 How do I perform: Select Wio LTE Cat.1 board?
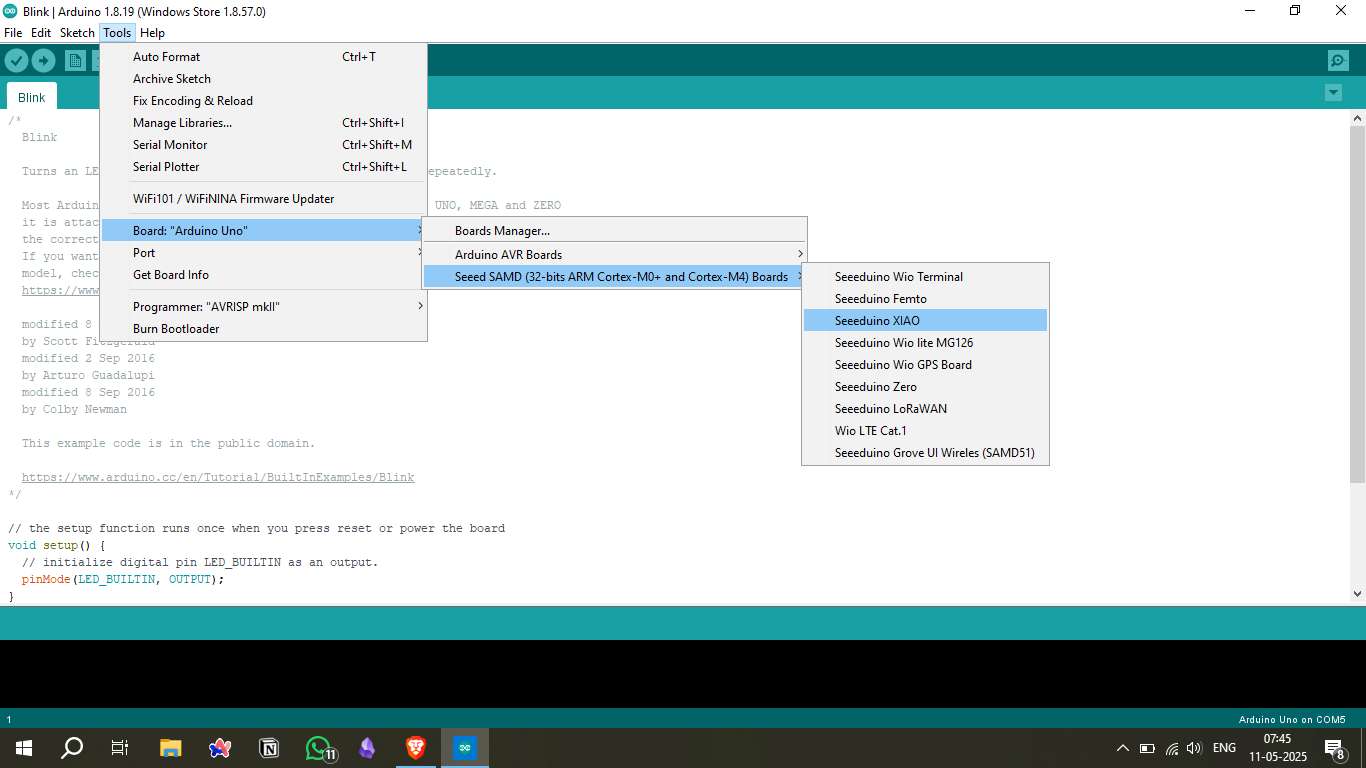pos(925,431)
